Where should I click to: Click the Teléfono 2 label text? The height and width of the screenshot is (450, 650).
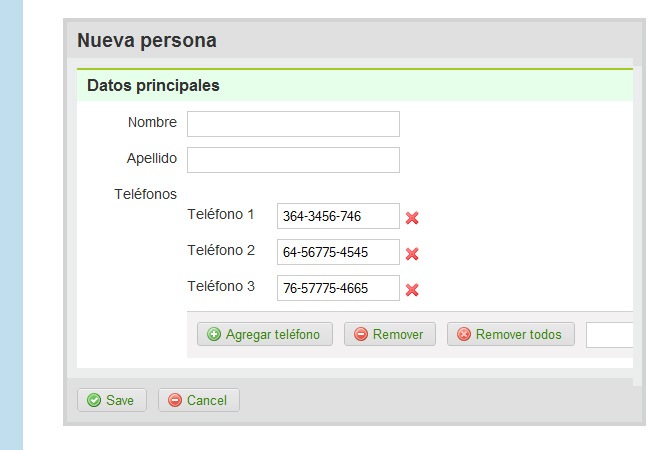221,250
